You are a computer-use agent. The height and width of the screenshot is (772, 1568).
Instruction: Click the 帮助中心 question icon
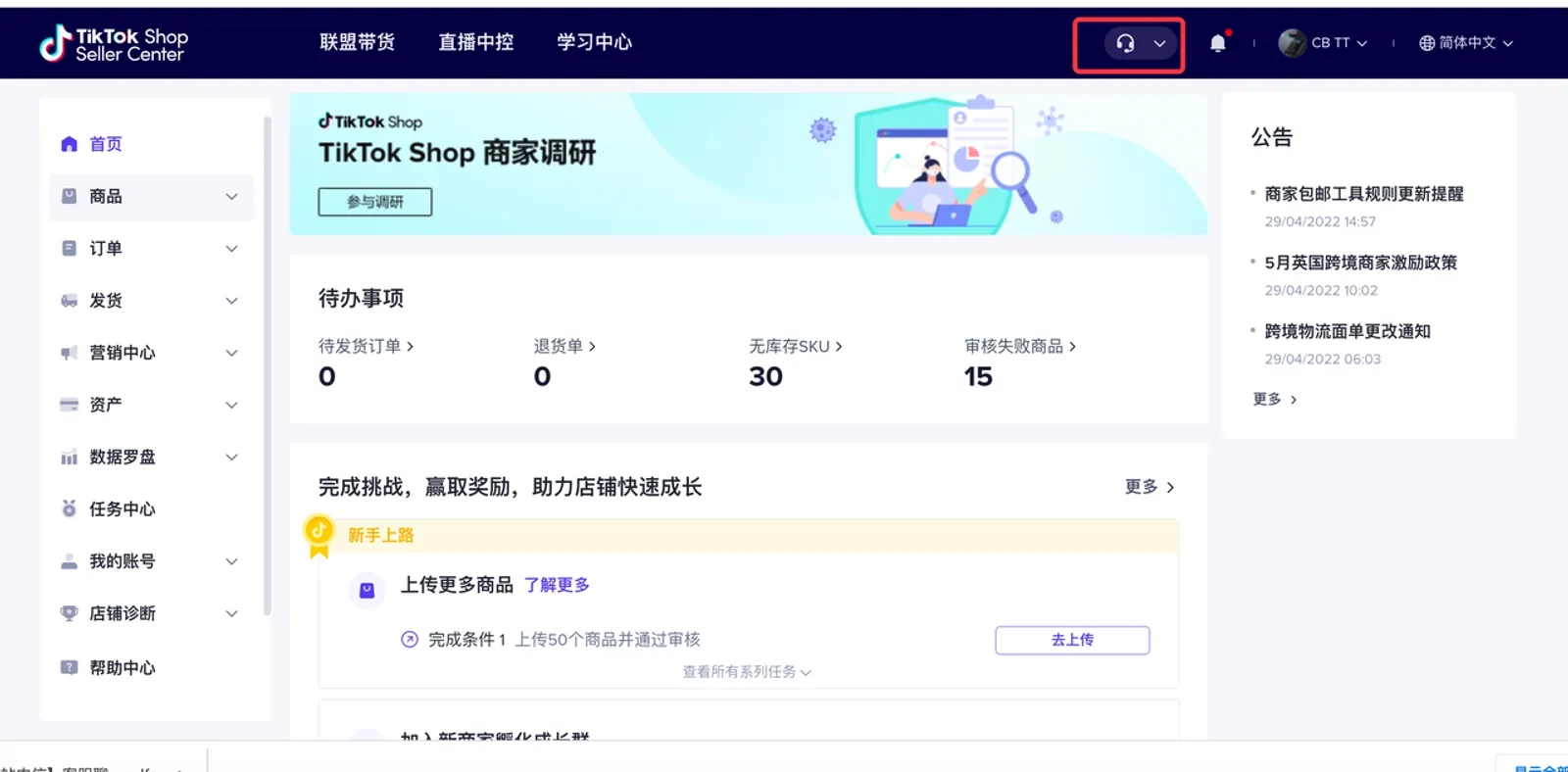(x=69, y=667)
